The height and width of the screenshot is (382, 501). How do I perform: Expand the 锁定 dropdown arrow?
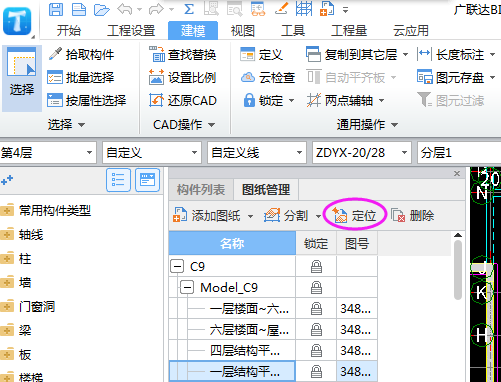tap(292, 101)
